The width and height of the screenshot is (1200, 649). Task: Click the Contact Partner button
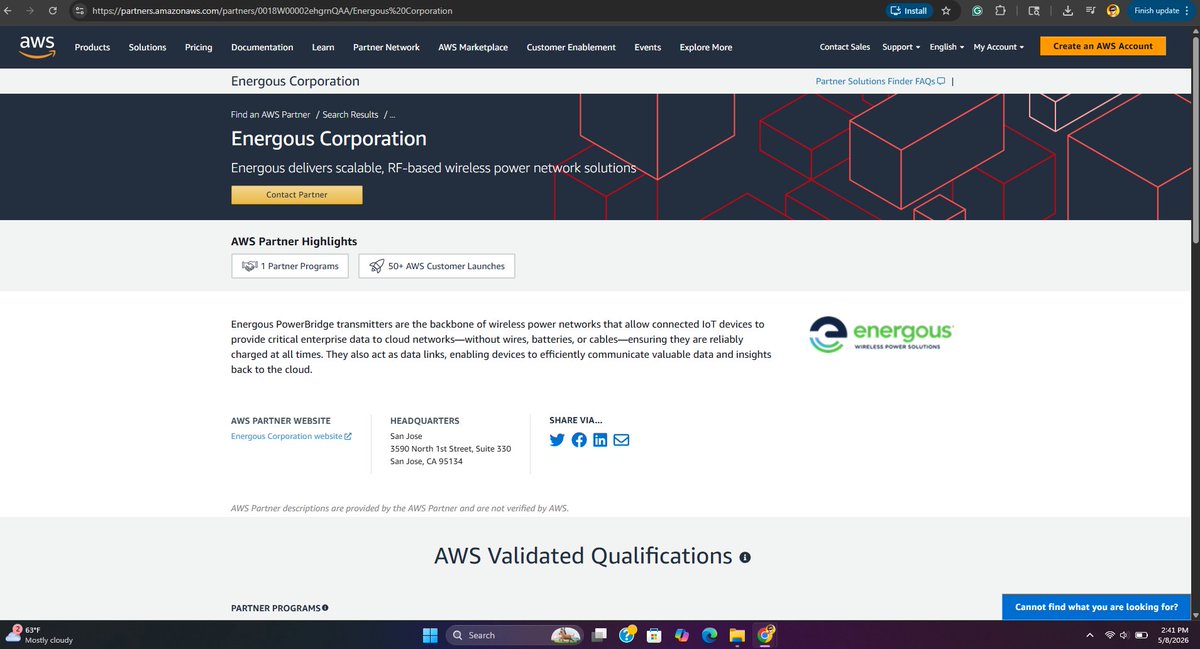297,194
